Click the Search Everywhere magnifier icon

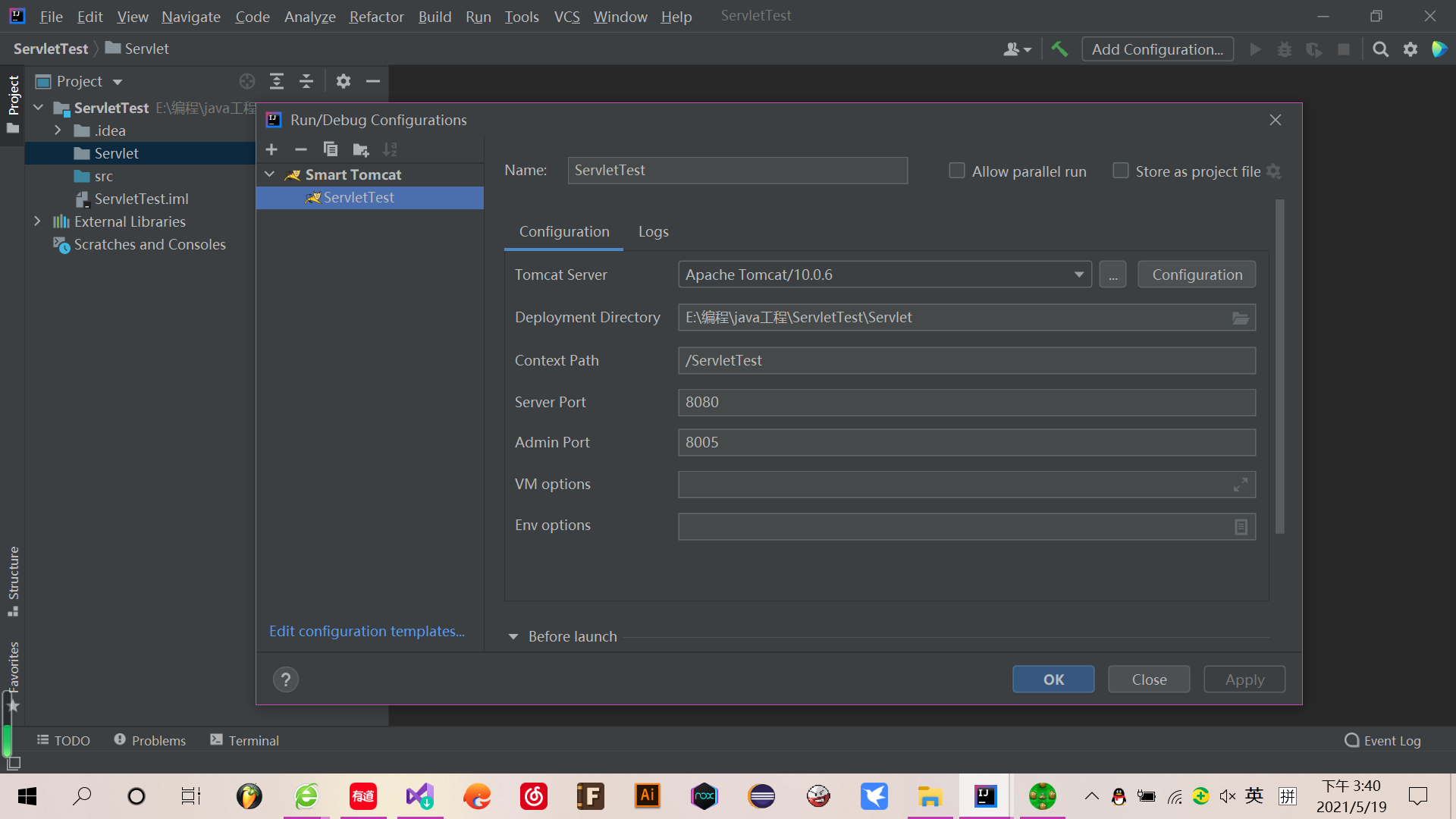pyautogui.click(x=1380, y=49)
